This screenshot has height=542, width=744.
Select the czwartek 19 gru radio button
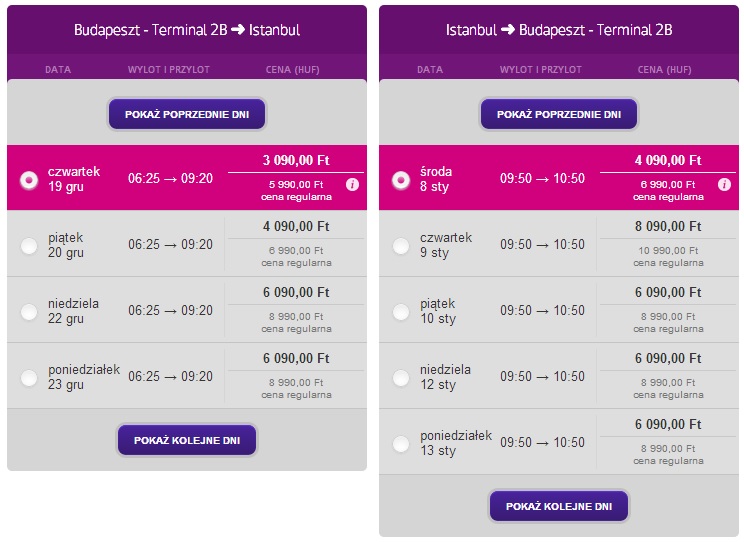(x=29, y=180)
